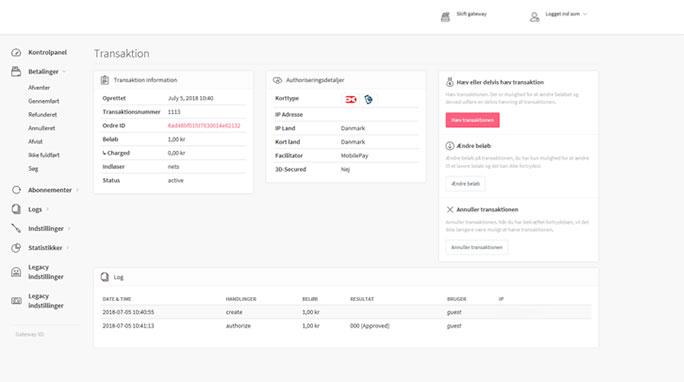This screenshot has width=684, height=382.
Task: Click the Indløser value nets
Action: [x=174, y=167]
